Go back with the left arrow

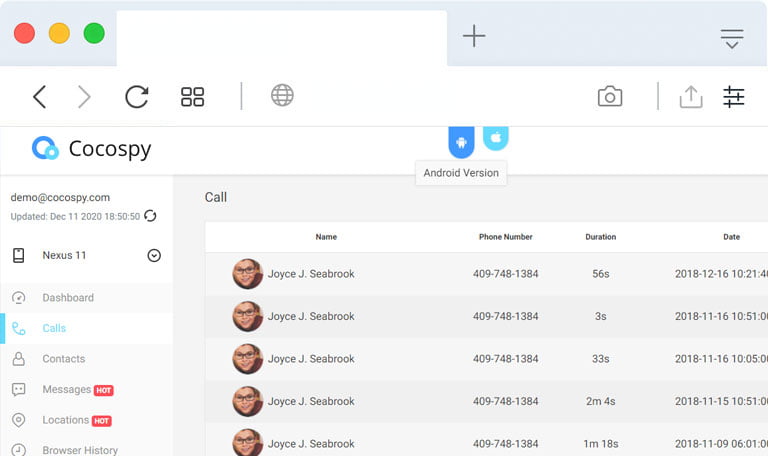40,96
